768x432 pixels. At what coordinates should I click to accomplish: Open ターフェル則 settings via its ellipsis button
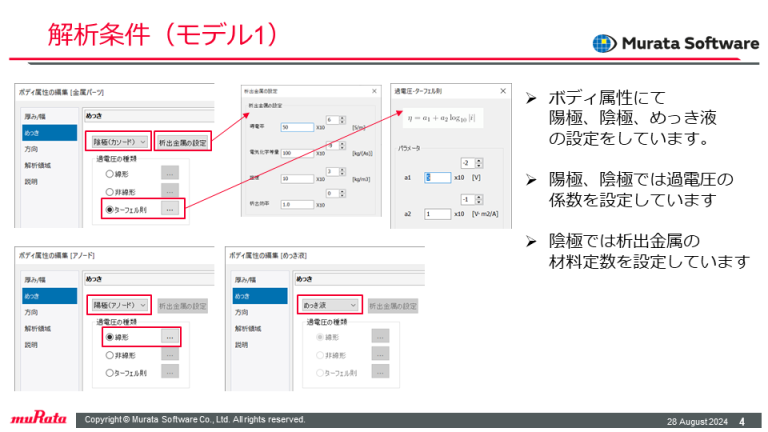(170, 209)
